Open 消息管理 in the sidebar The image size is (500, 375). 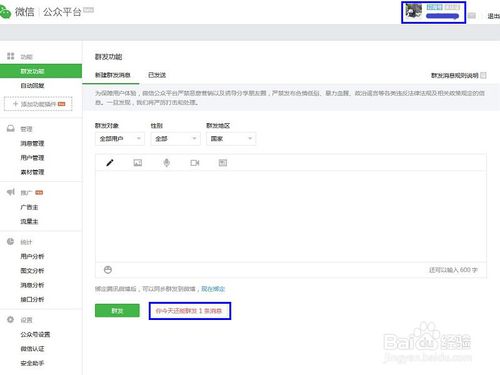[32, 143]
